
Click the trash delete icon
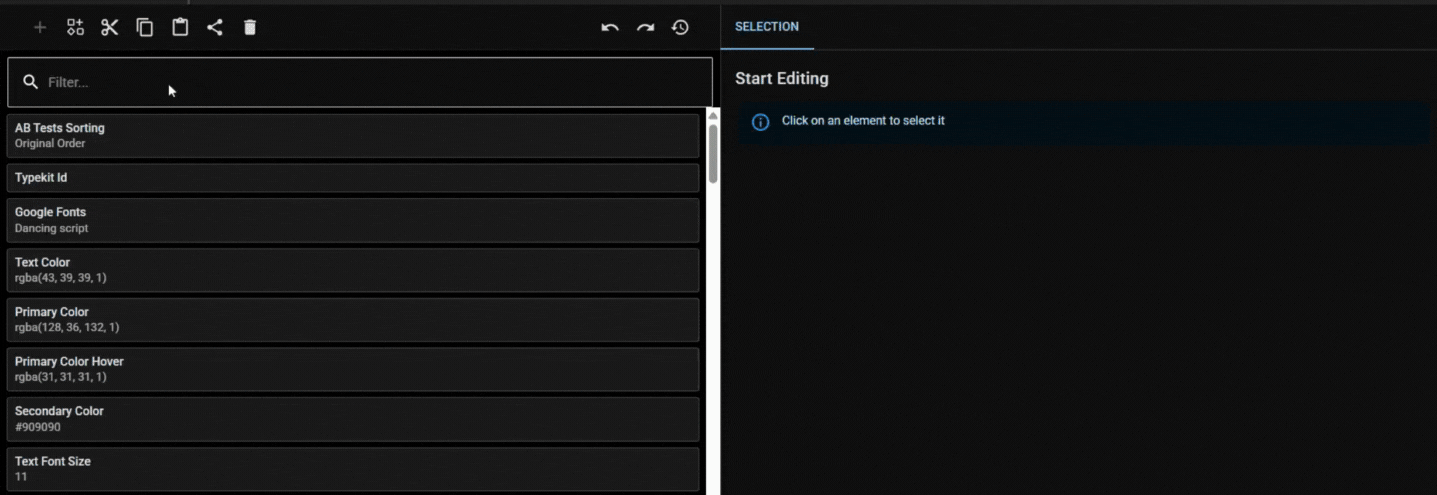[250, 27]
